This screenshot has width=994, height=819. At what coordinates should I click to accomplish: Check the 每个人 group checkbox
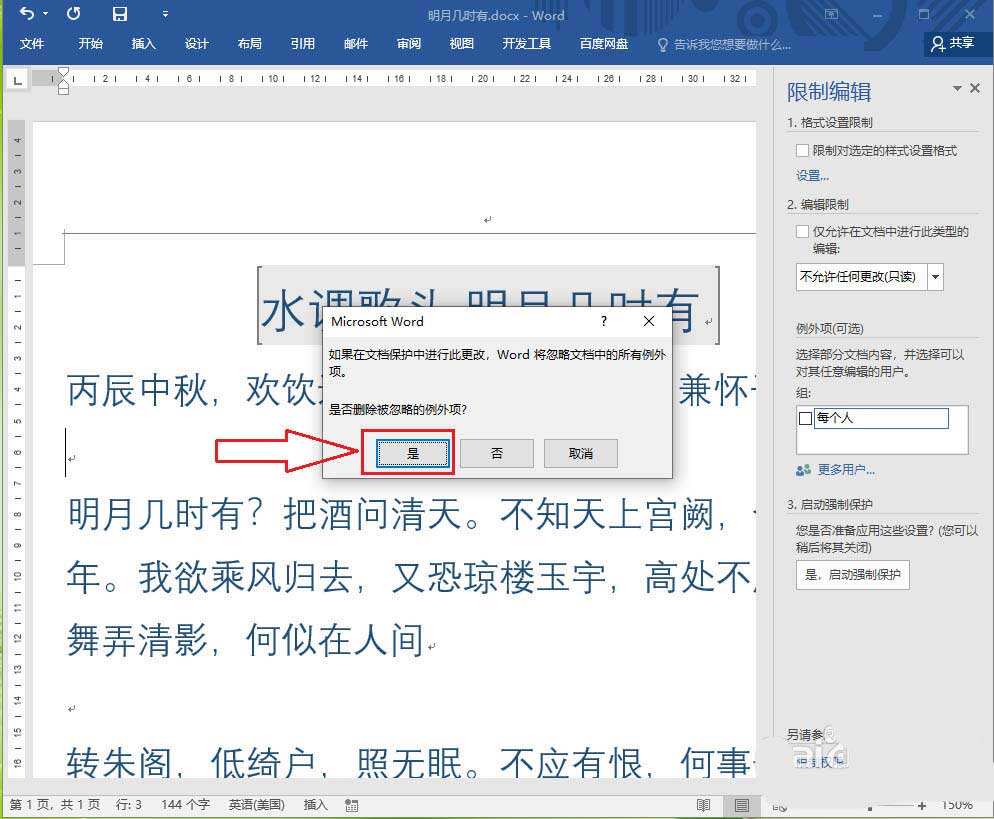click(x=806, y=418)
